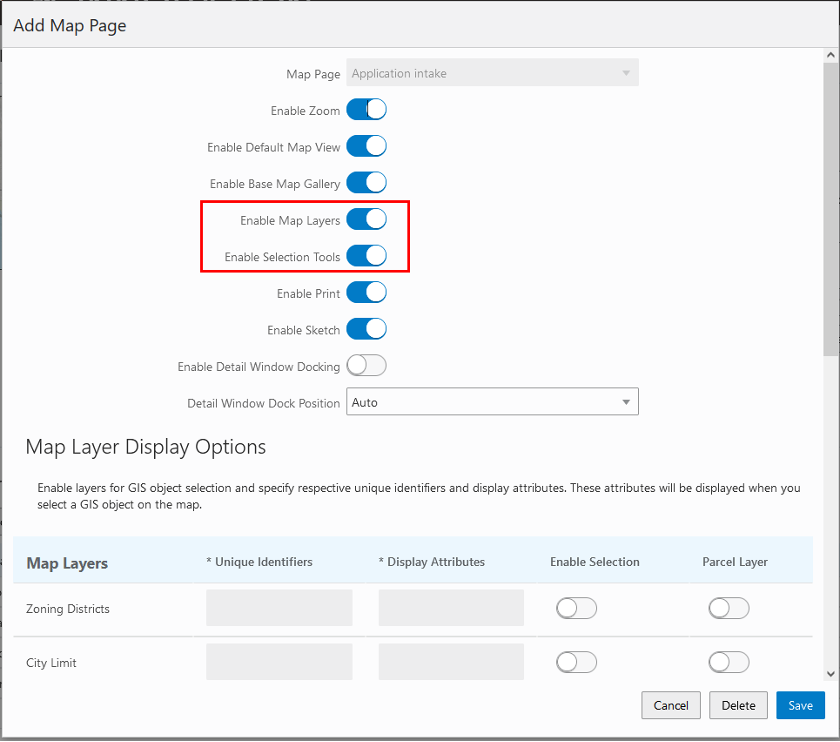The height and width of the screenshot is (742, 840).
Task: Click Zoning Districts Unique Identifiers field
Action: coord(279,608)
